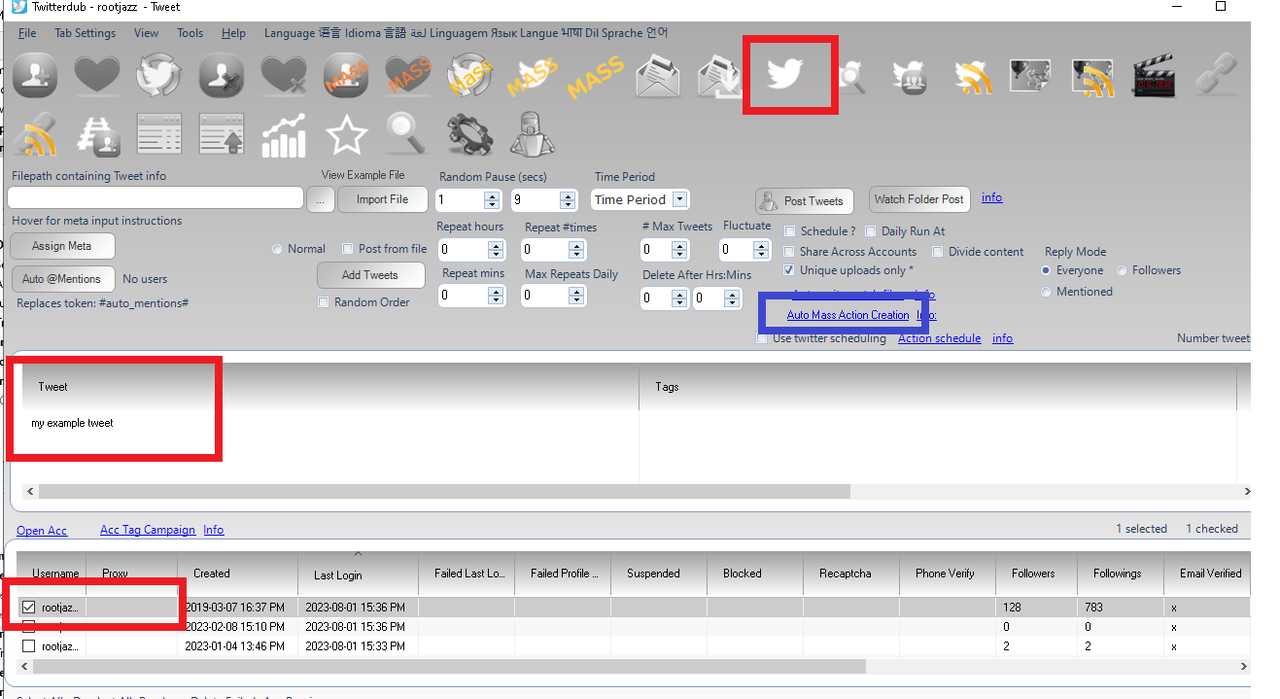Image resolution: width=1280 pixels, height=699 pixels.
Task: Open the Mass Retweet arrows icon
Action: (470, 75)
